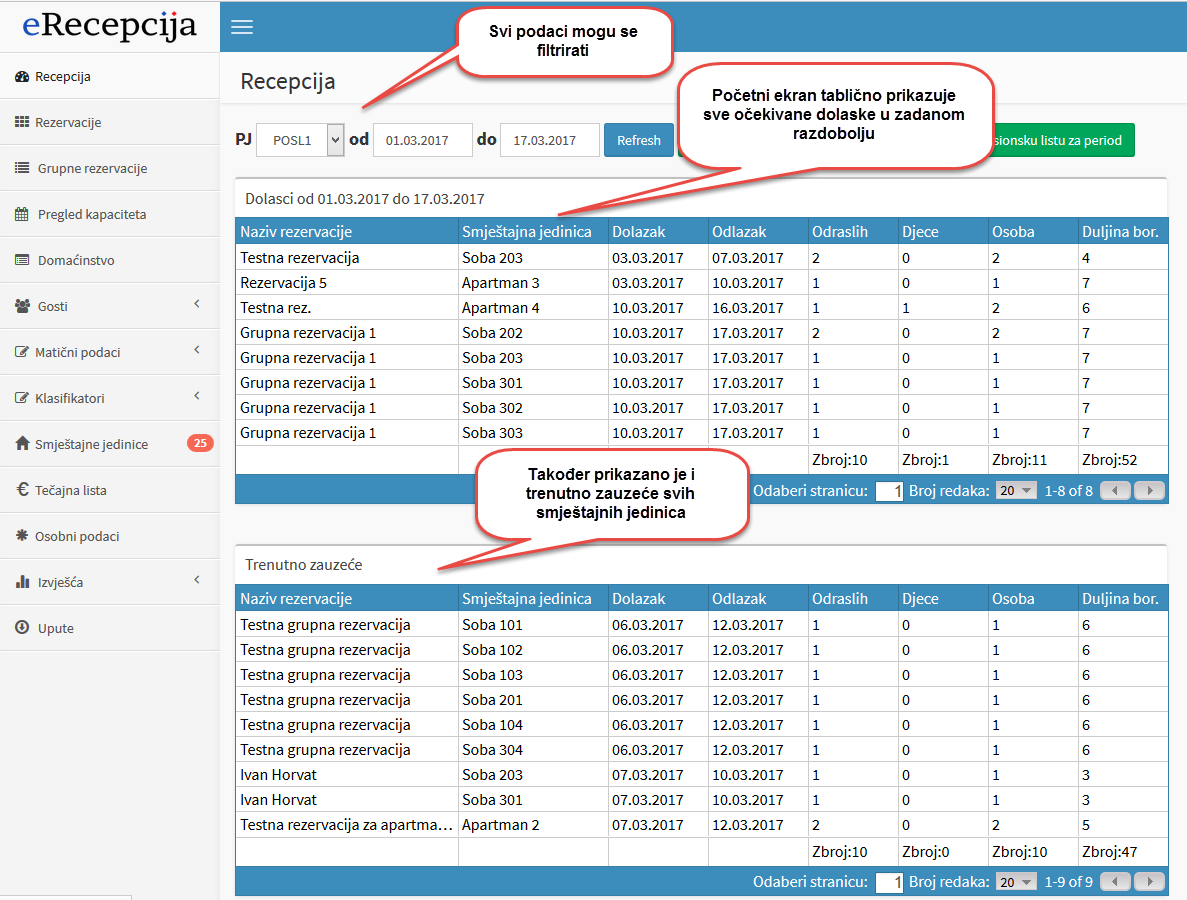Go to next page in Trenutno zauzeće table
The image size is (1187, 900).
1149,882
